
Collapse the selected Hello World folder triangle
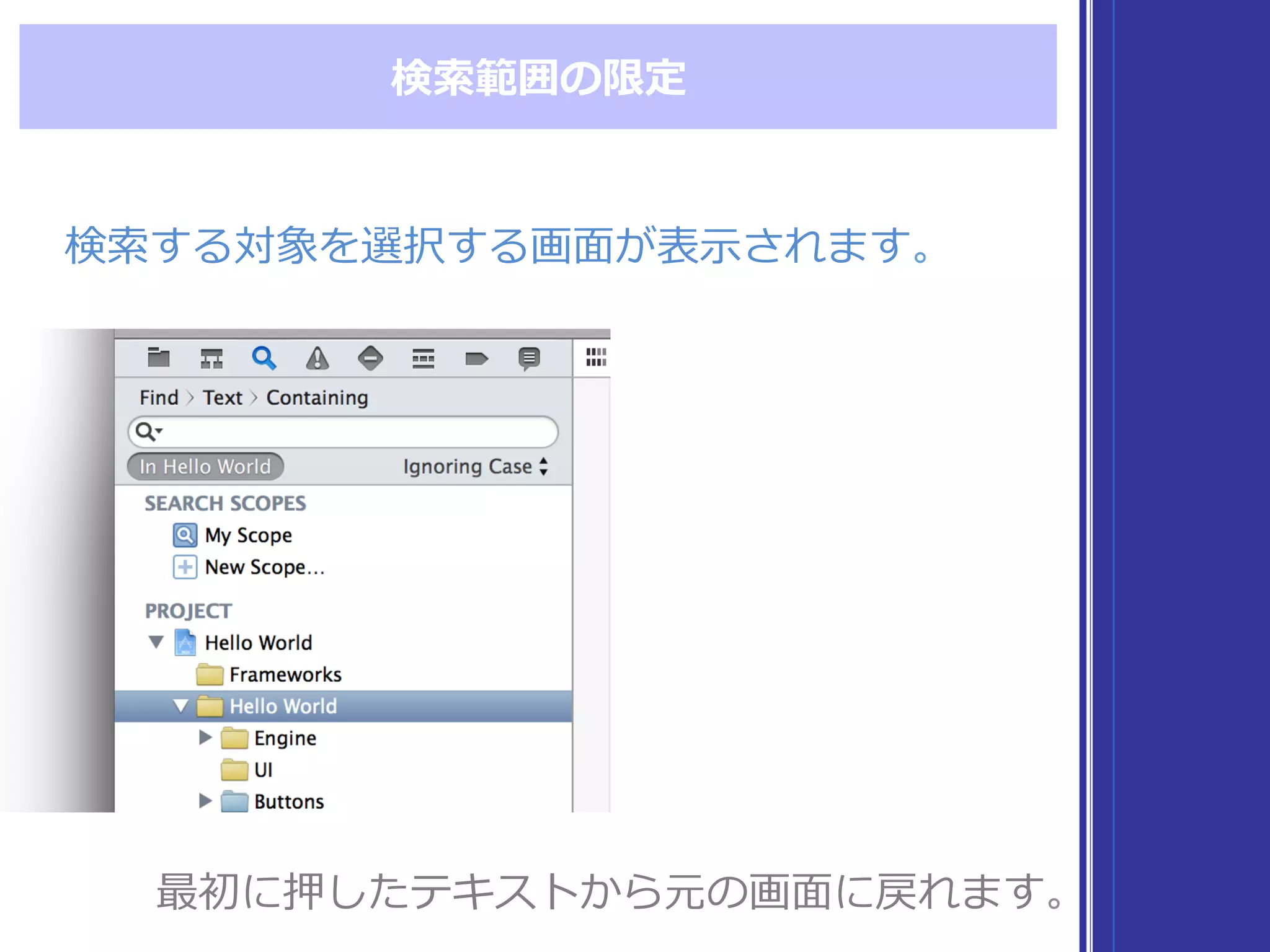181,706
